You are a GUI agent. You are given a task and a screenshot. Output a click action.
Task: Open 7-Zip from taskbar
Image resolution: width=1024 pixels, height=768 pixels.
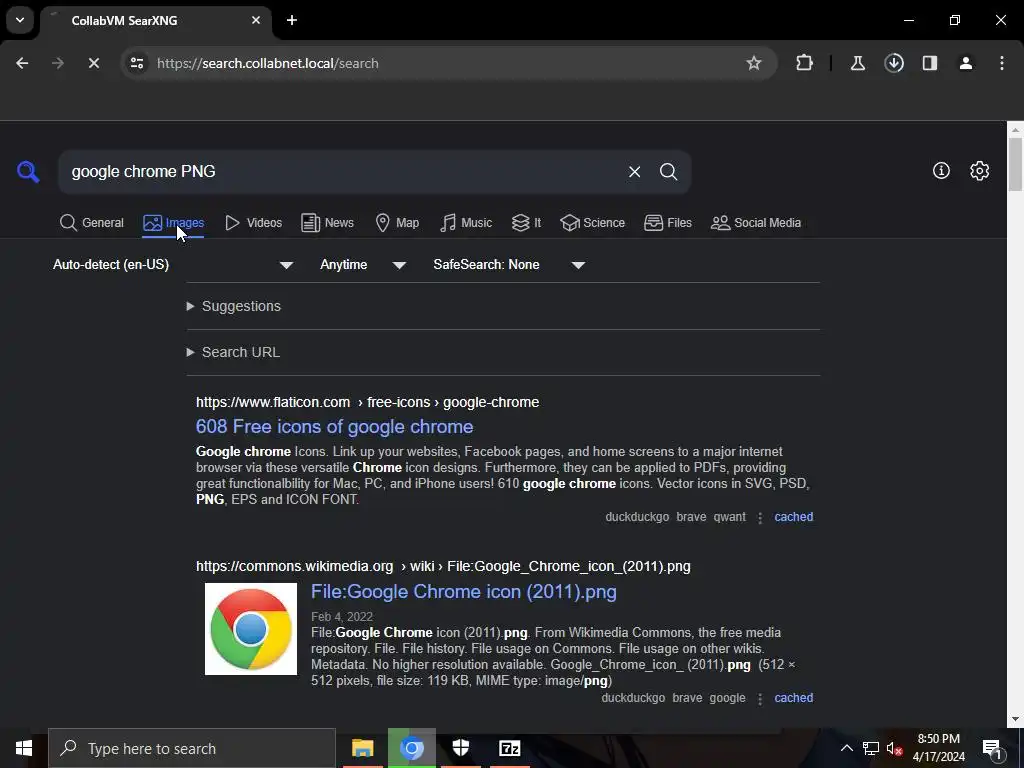click(x=509, y=748)
